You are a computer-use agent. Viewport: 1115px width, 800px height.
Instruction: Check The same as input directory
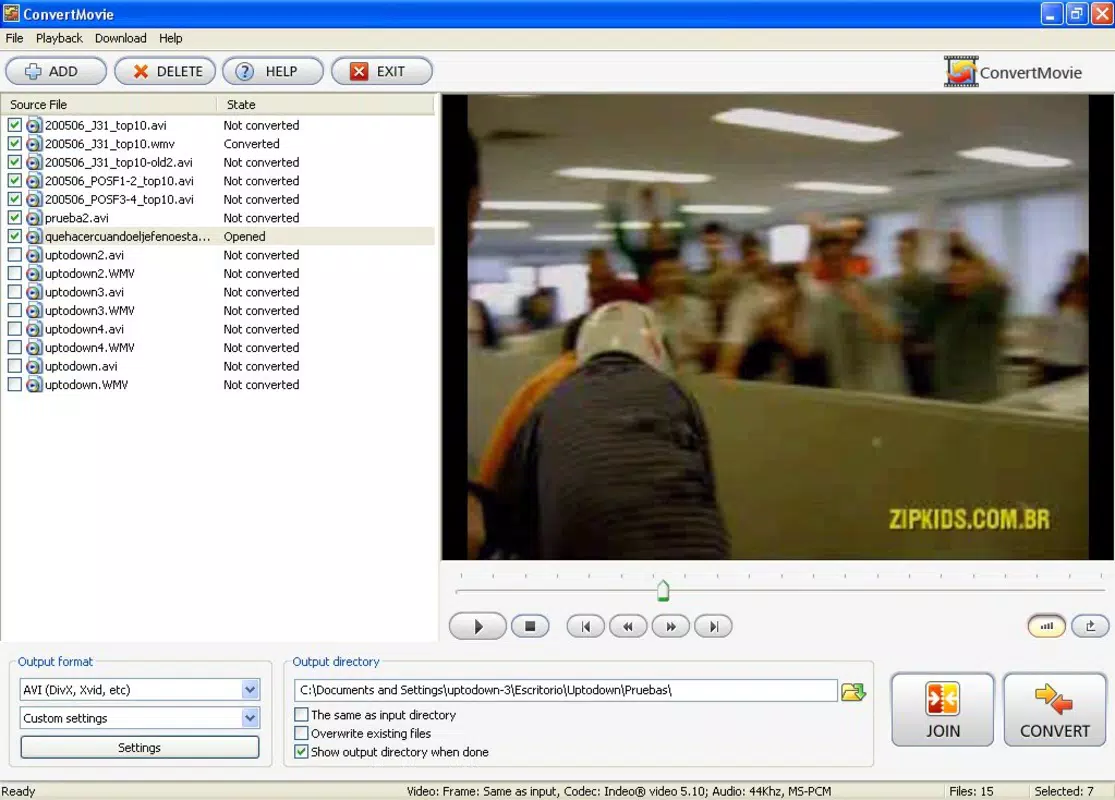pyautogui.click(x=302, y=715)
